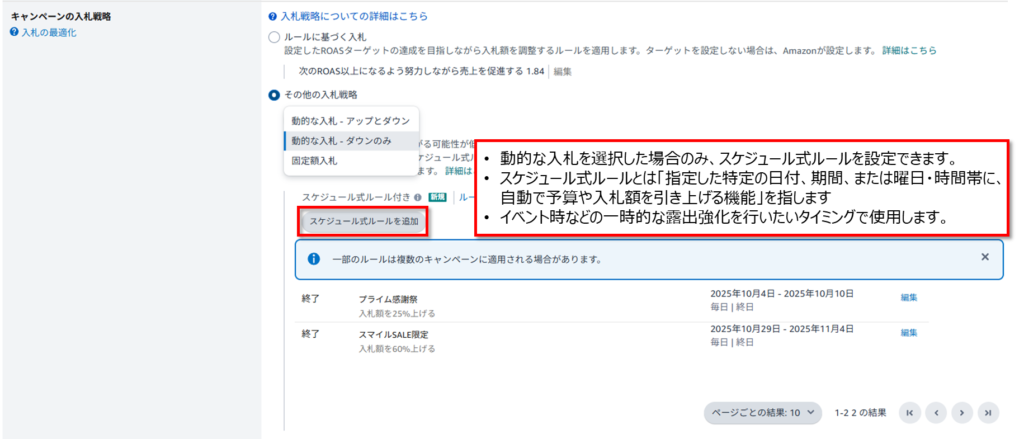Viewport: 1024px width, 439px height.
Task: Open the ページごとの結果: 10 dropdown
Action: pos(762,412)
